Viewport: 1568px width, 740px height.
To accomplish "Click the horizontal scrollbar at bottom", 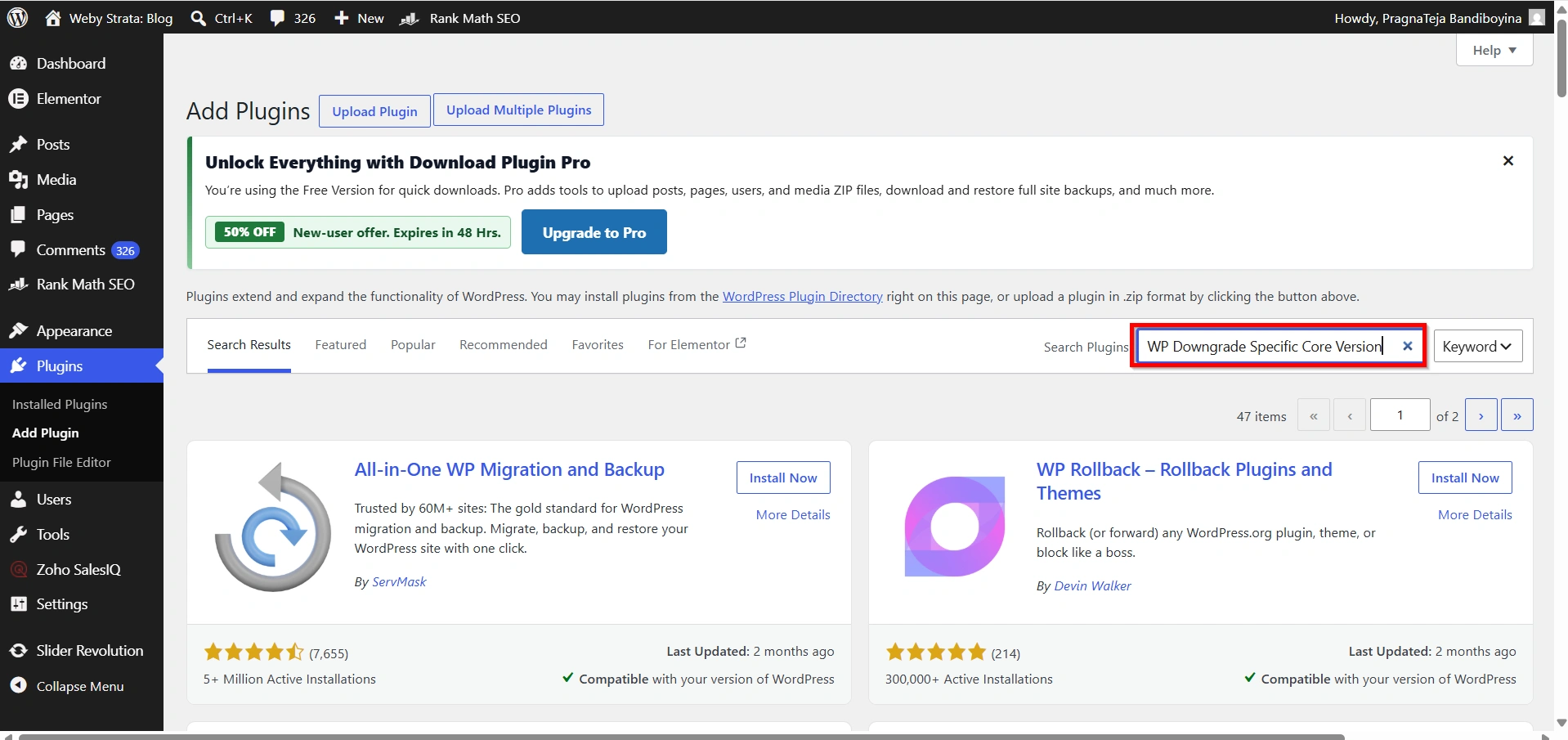I will click(681, 736).
